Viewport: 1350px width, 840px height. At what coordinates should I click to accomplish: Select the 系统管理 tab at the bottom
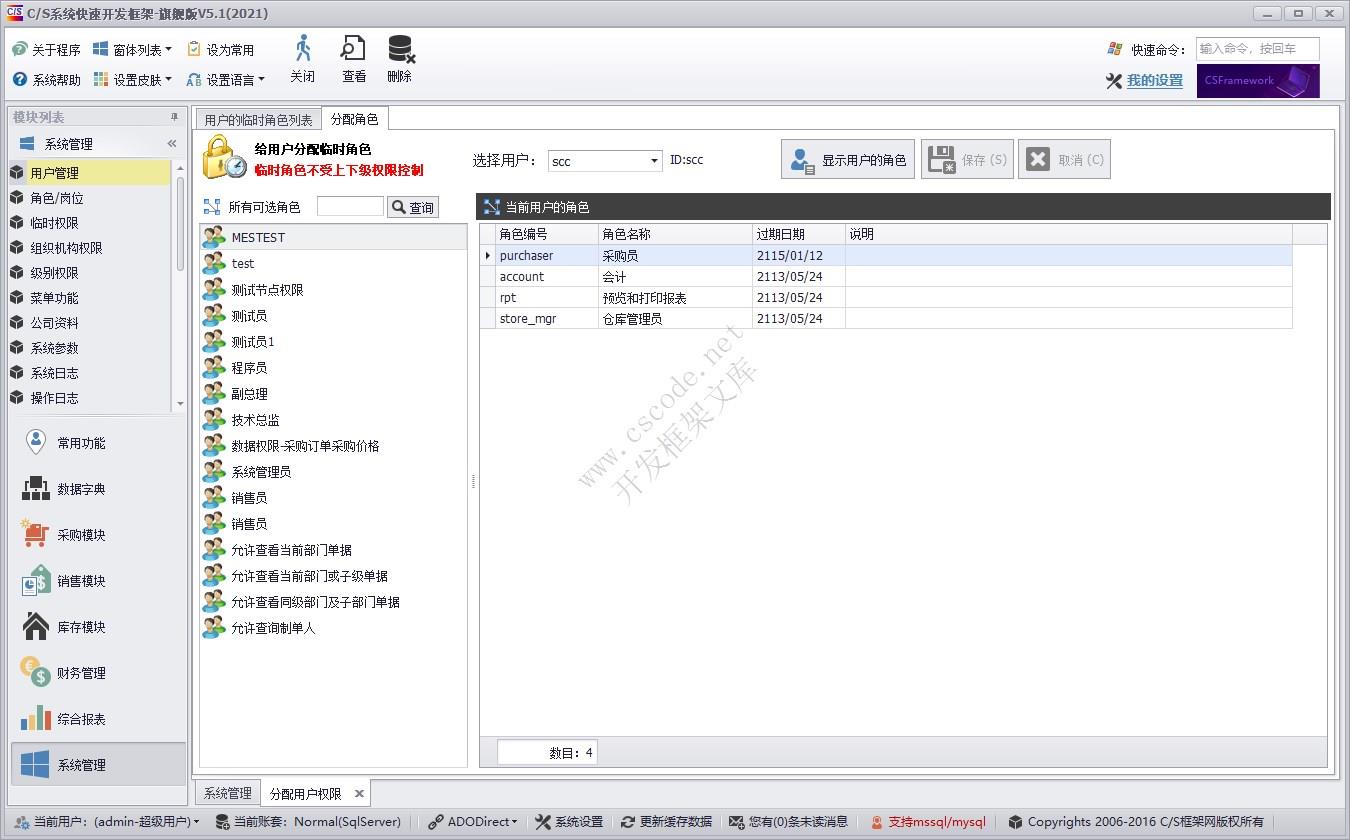point(227,792)
